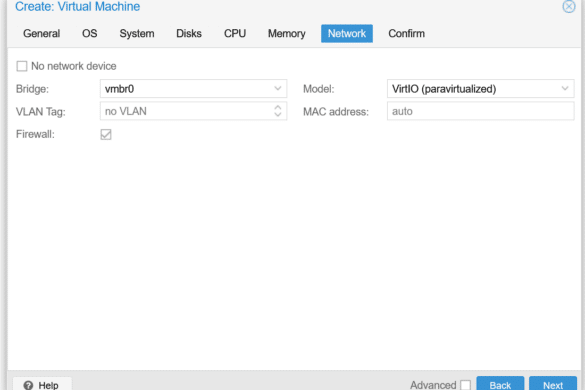Enable the Advanced checkbox
The width and height of the screenshot is (585, 390).
click(x=465, y=385)
